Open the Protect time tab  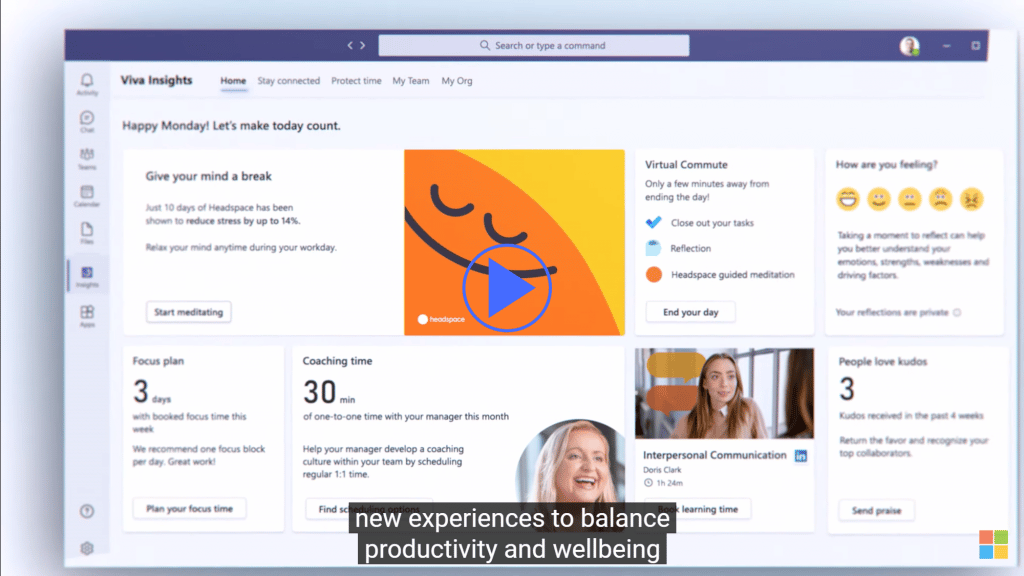[356, 81]
